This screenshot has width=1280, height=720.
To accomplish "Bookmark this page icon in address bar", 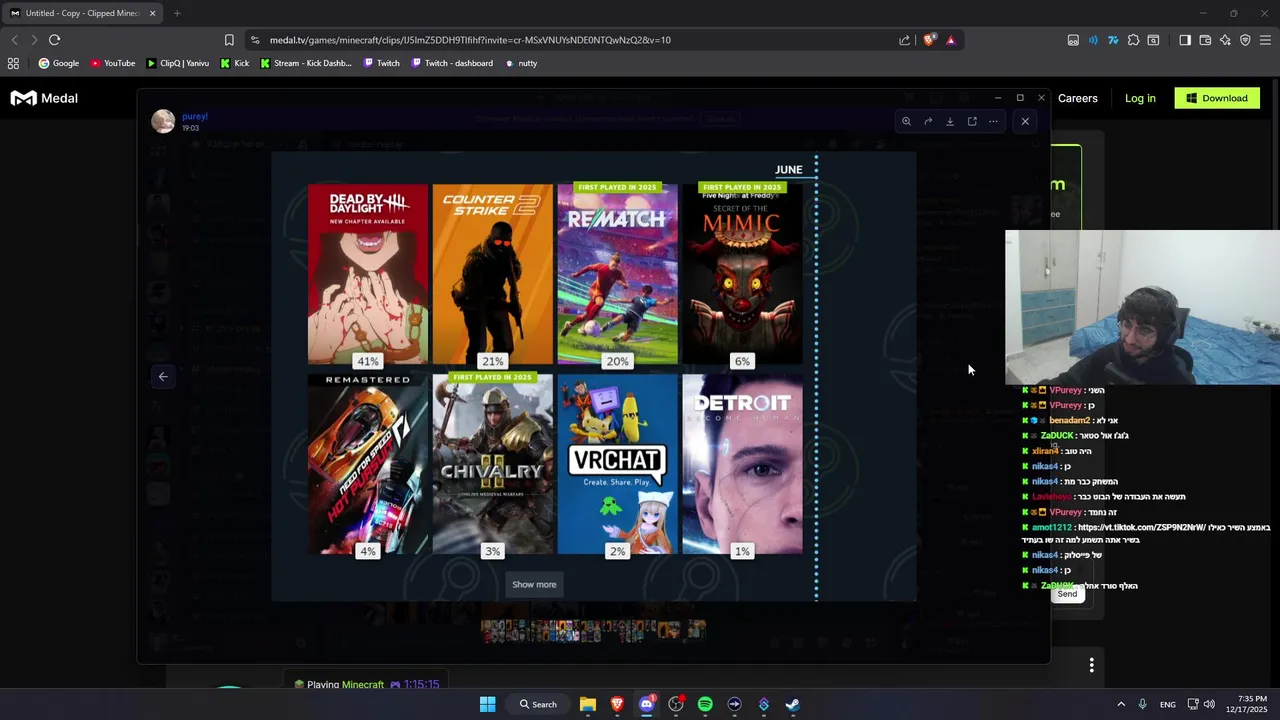I will click(229, 40).
